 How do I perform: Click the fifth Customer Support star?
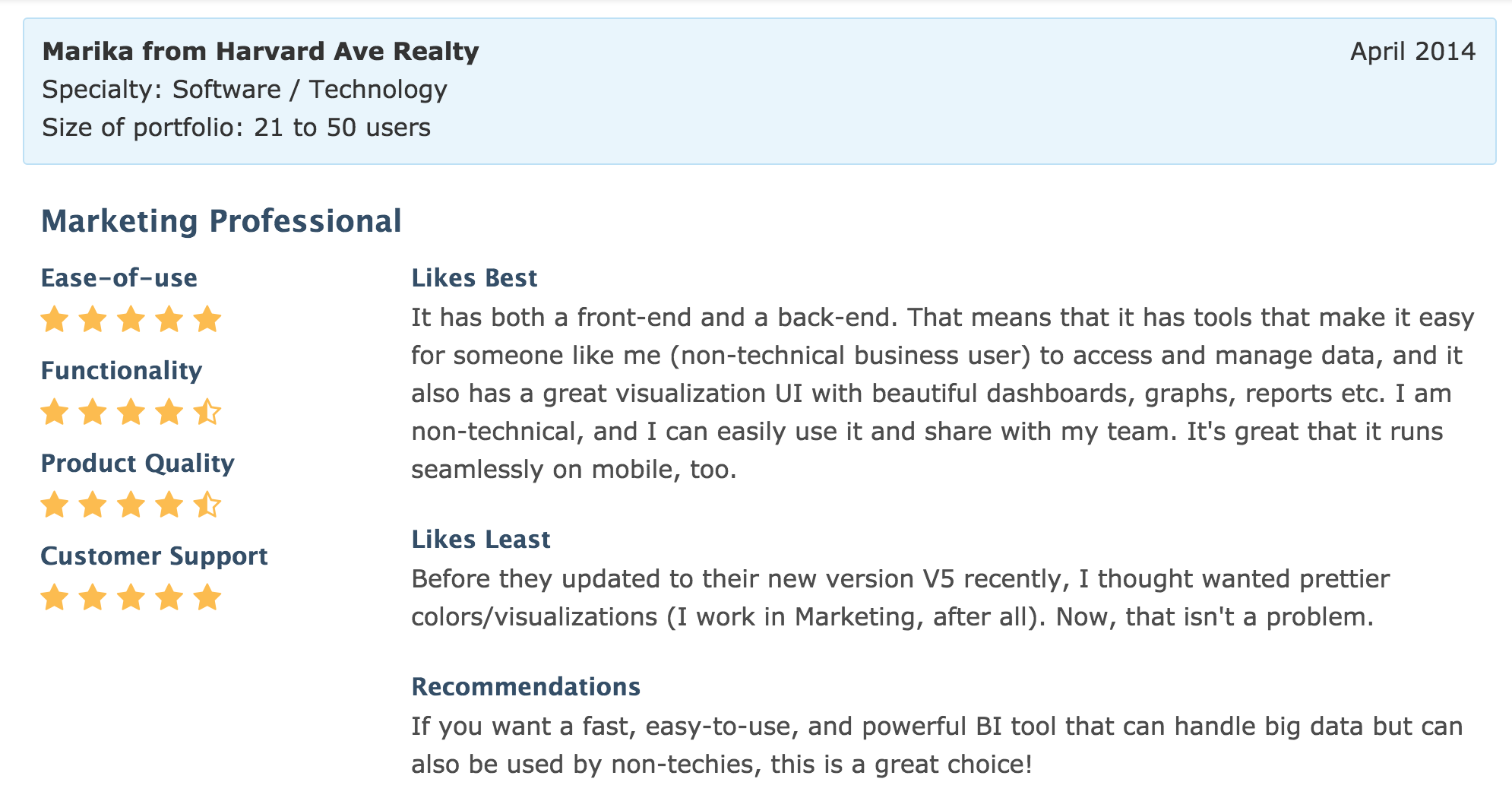(x=207, y=598)
